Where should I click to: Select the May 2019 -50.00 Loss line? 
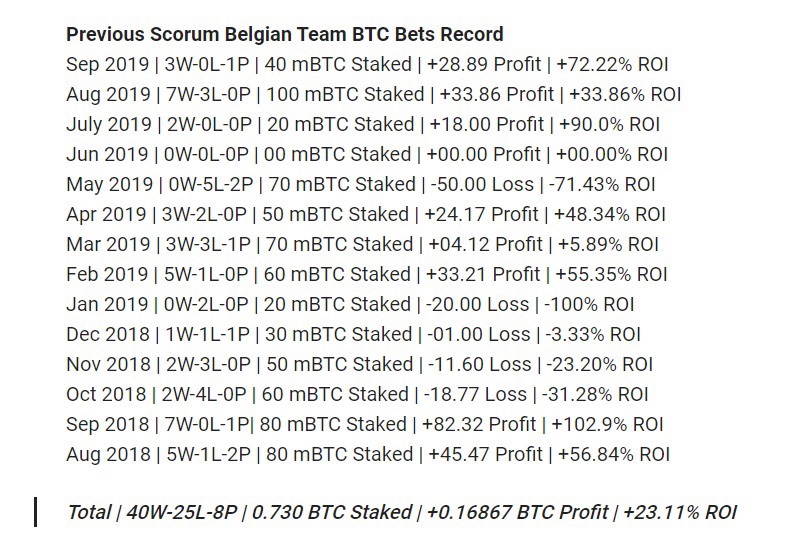pyautogui.click(x=361, y=185)
